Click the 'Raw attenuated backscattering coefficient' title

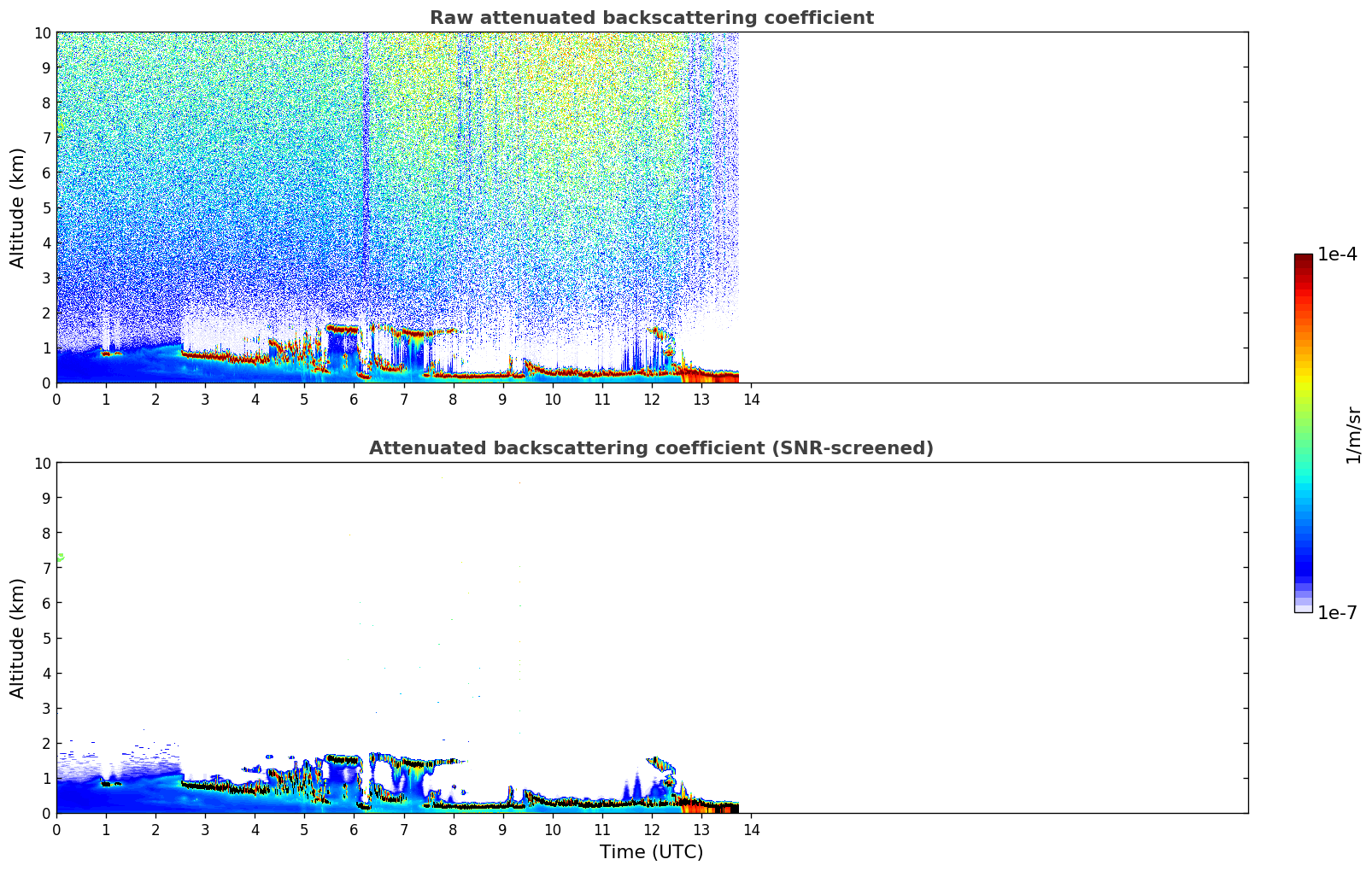pyautogui.click(x=651, y=18)
